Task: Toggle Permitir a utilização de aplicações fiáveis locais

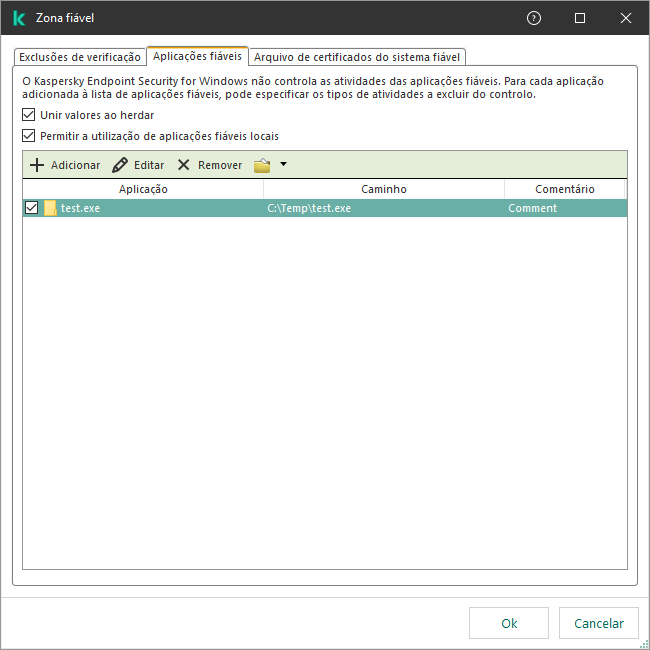Action: (x=28, y=136)
